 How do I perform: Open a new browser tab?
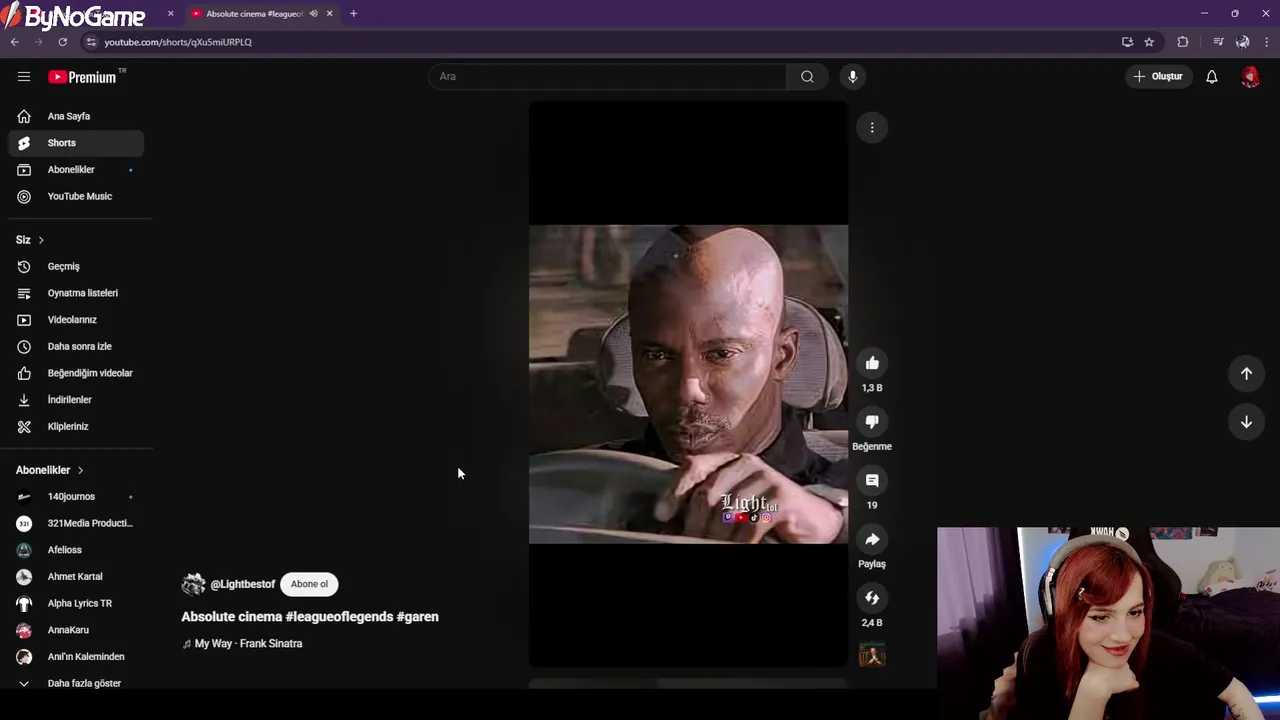point(353,14)
